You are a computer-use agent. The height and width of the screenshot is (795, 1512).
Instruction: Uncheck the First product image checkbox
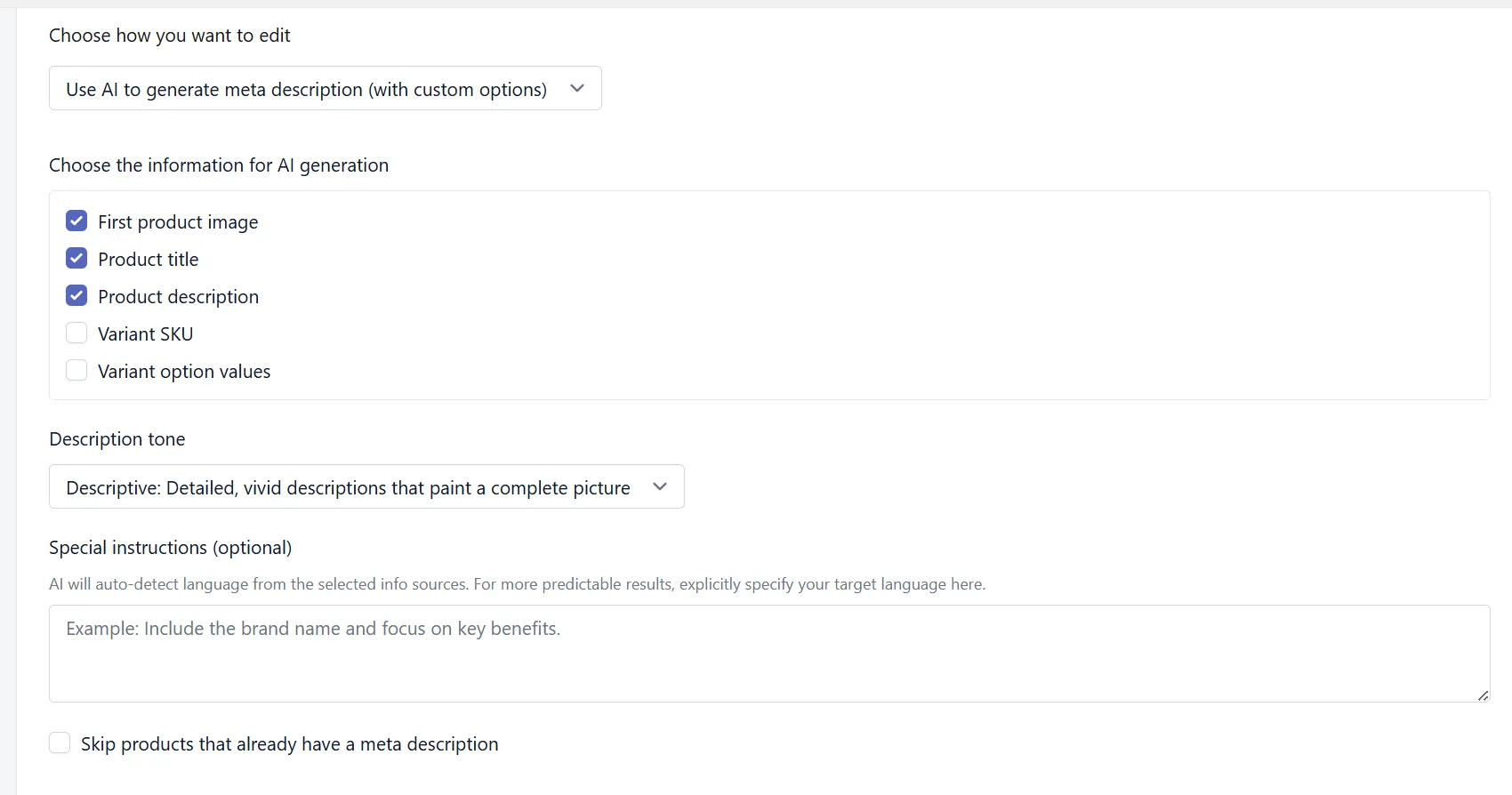(x=76, y=221)
